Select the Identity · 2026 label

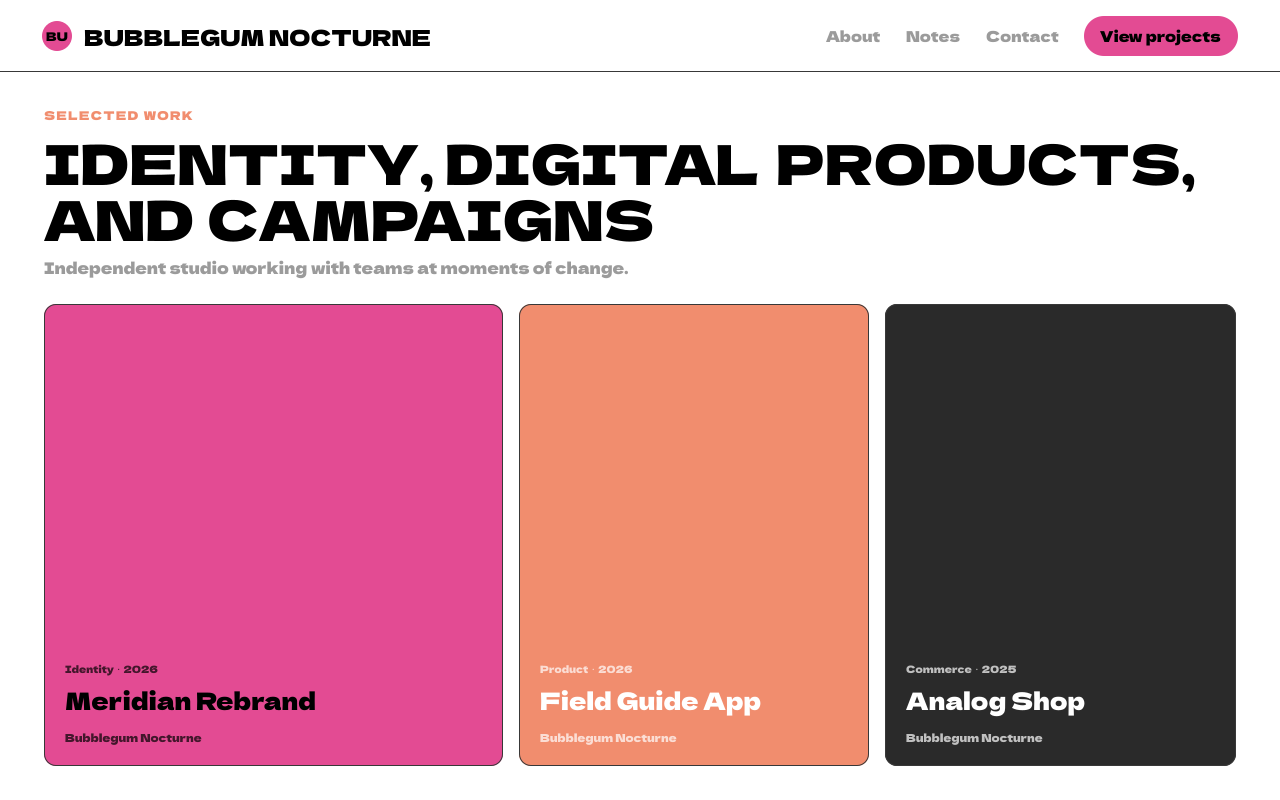click(x=111, y=669)
